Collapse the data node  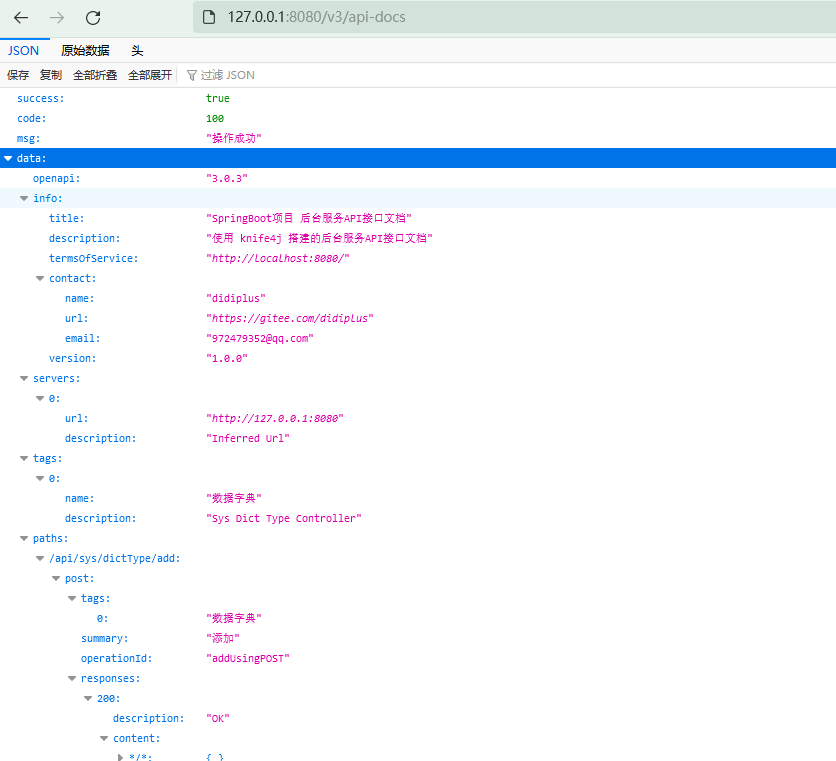click(10, 157)
